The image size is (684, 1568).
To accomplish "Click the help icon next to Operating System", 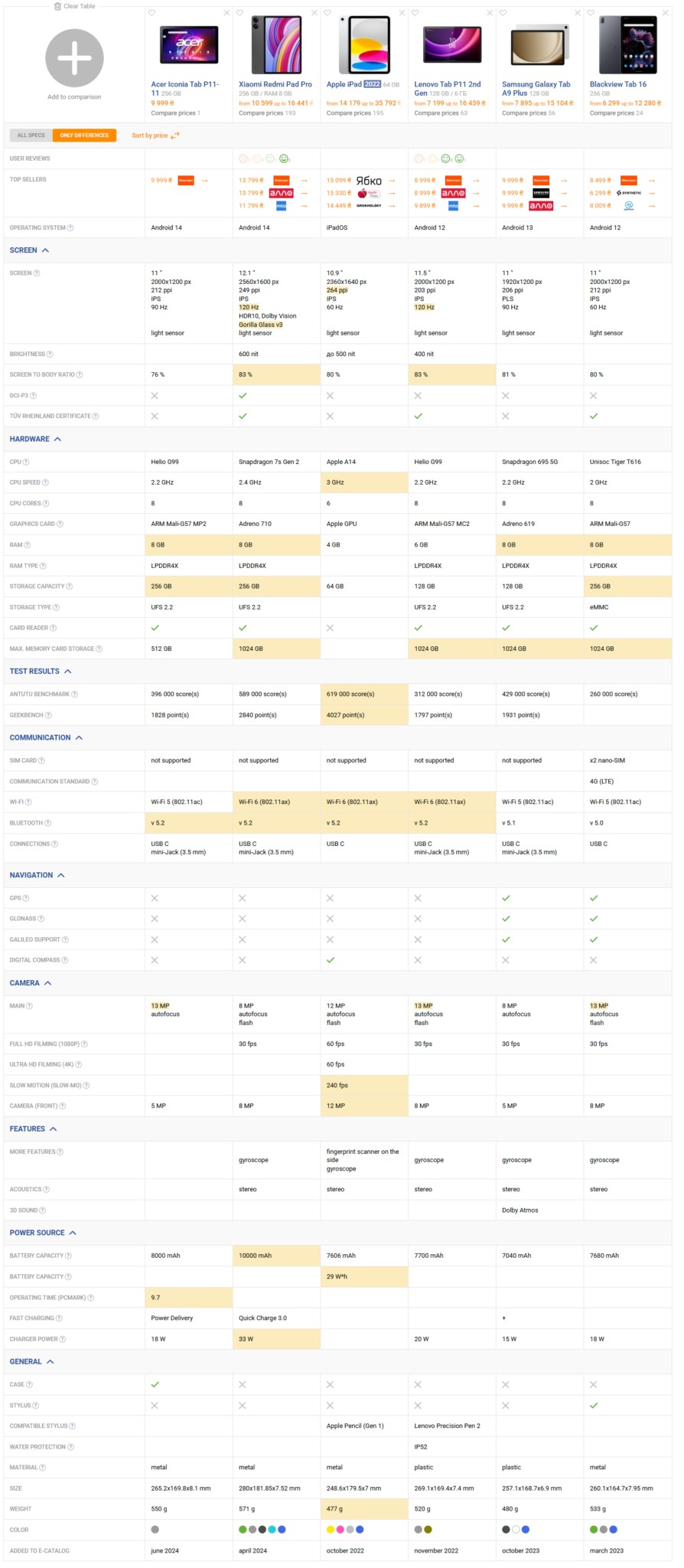I will coord(70,228).
